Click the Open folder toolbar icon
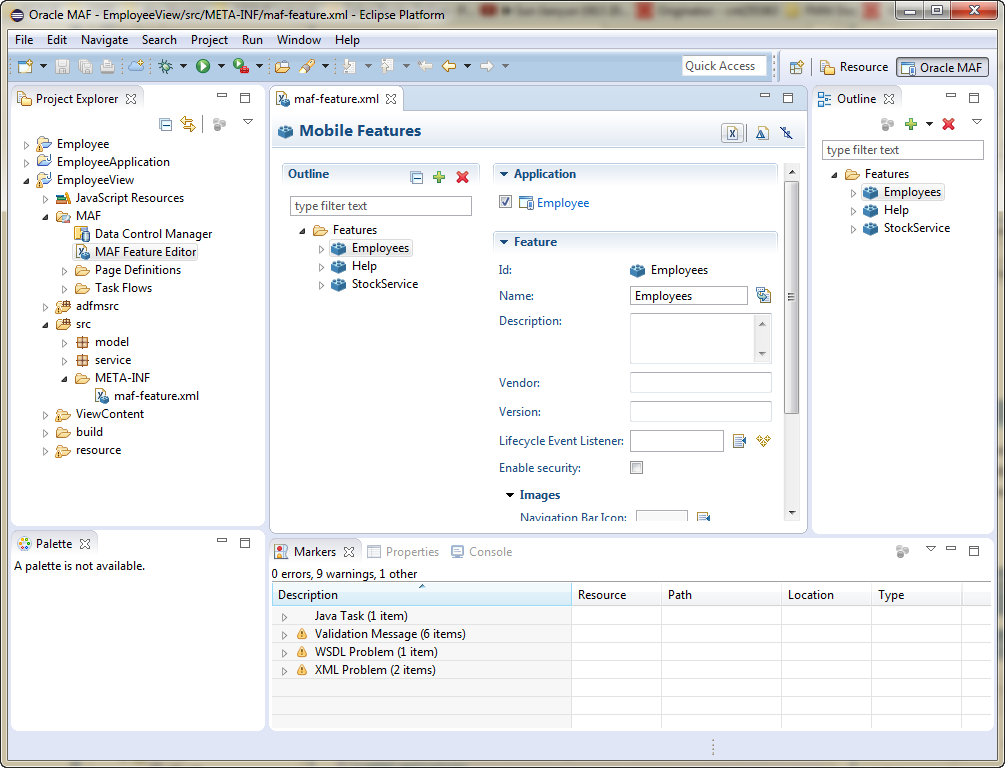The image size is (1005, 768). (x=282, y=66)
